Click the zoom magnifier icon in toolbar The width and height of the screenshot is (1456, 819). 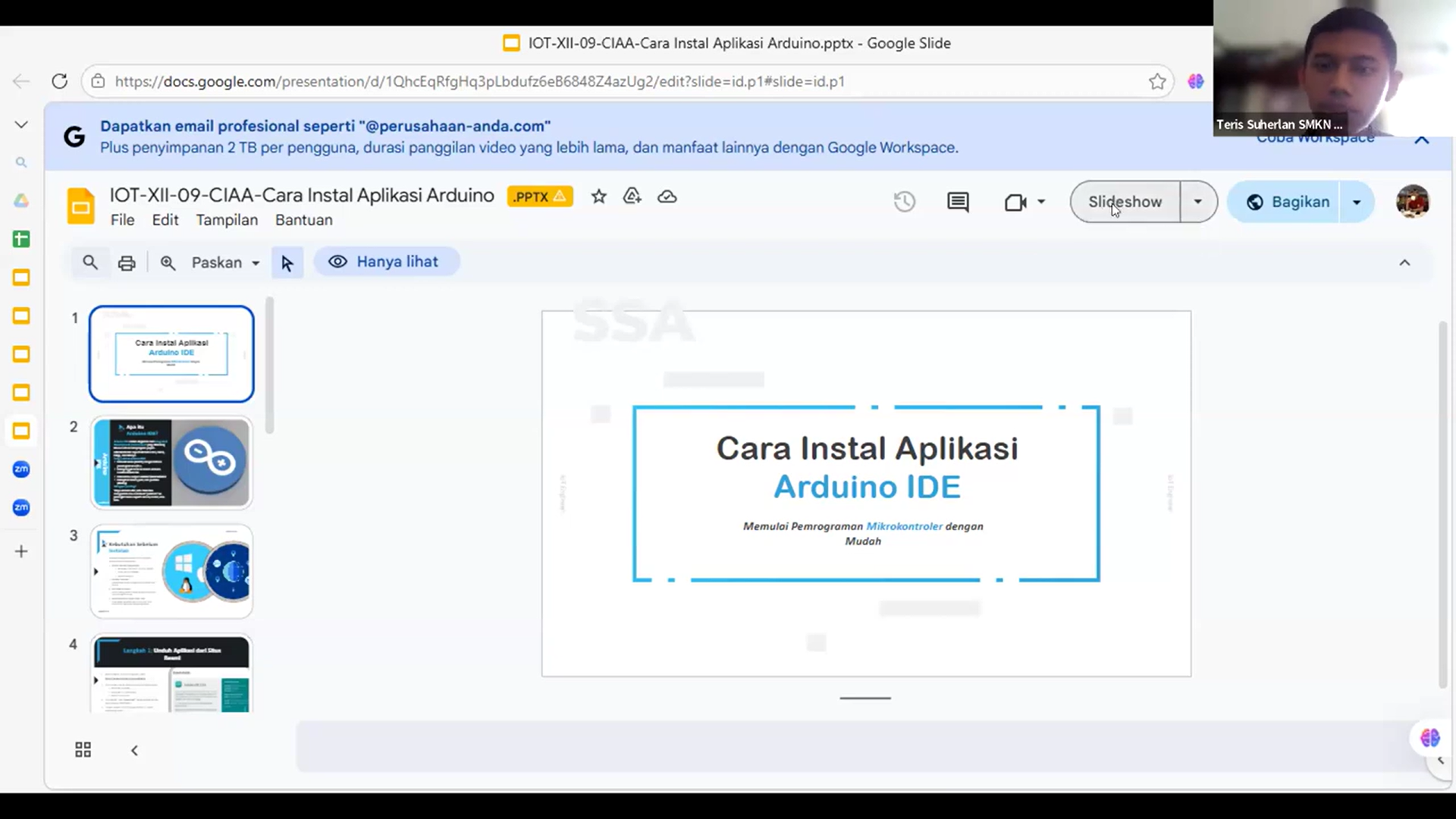point(168,262)
